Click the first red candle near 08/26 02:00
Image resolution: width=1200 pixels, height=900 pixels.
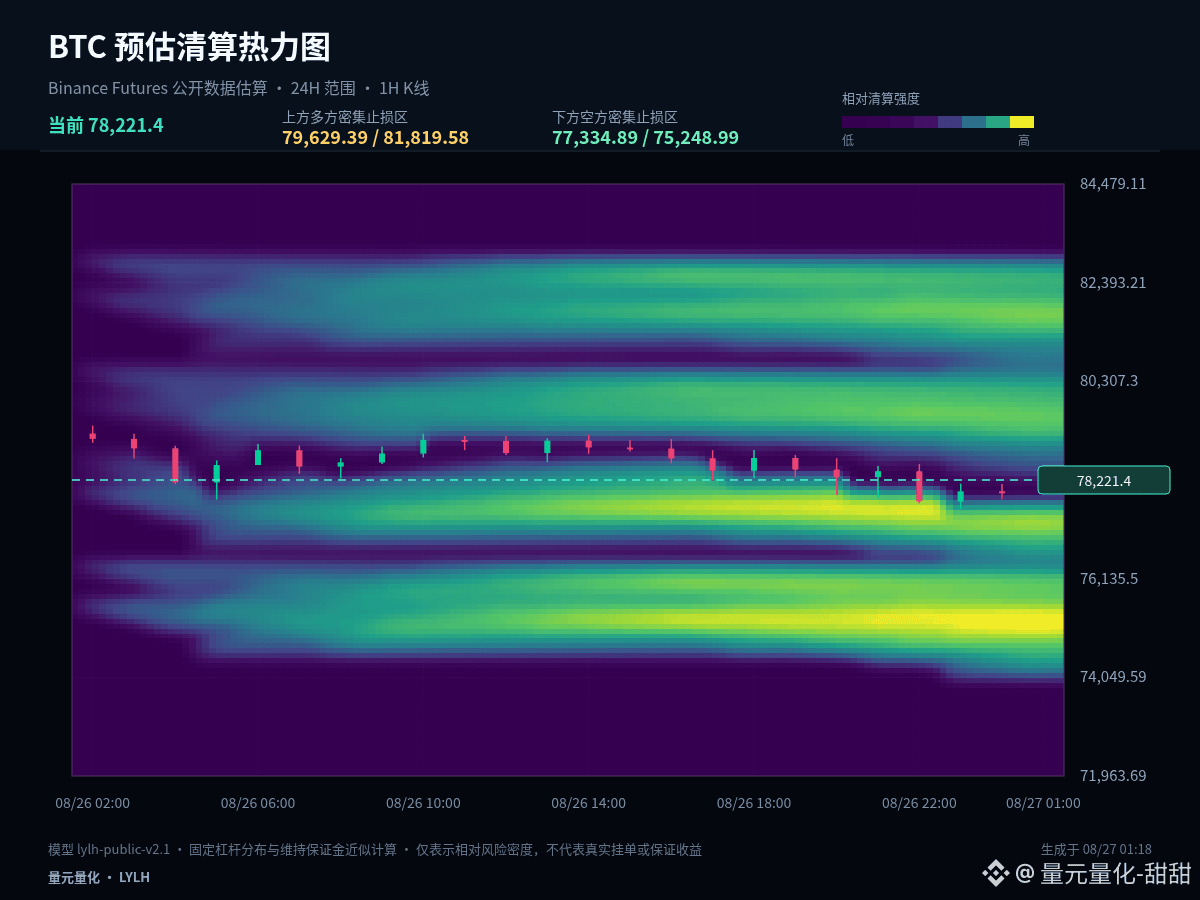pyautogui.click(x=93, y=435)
